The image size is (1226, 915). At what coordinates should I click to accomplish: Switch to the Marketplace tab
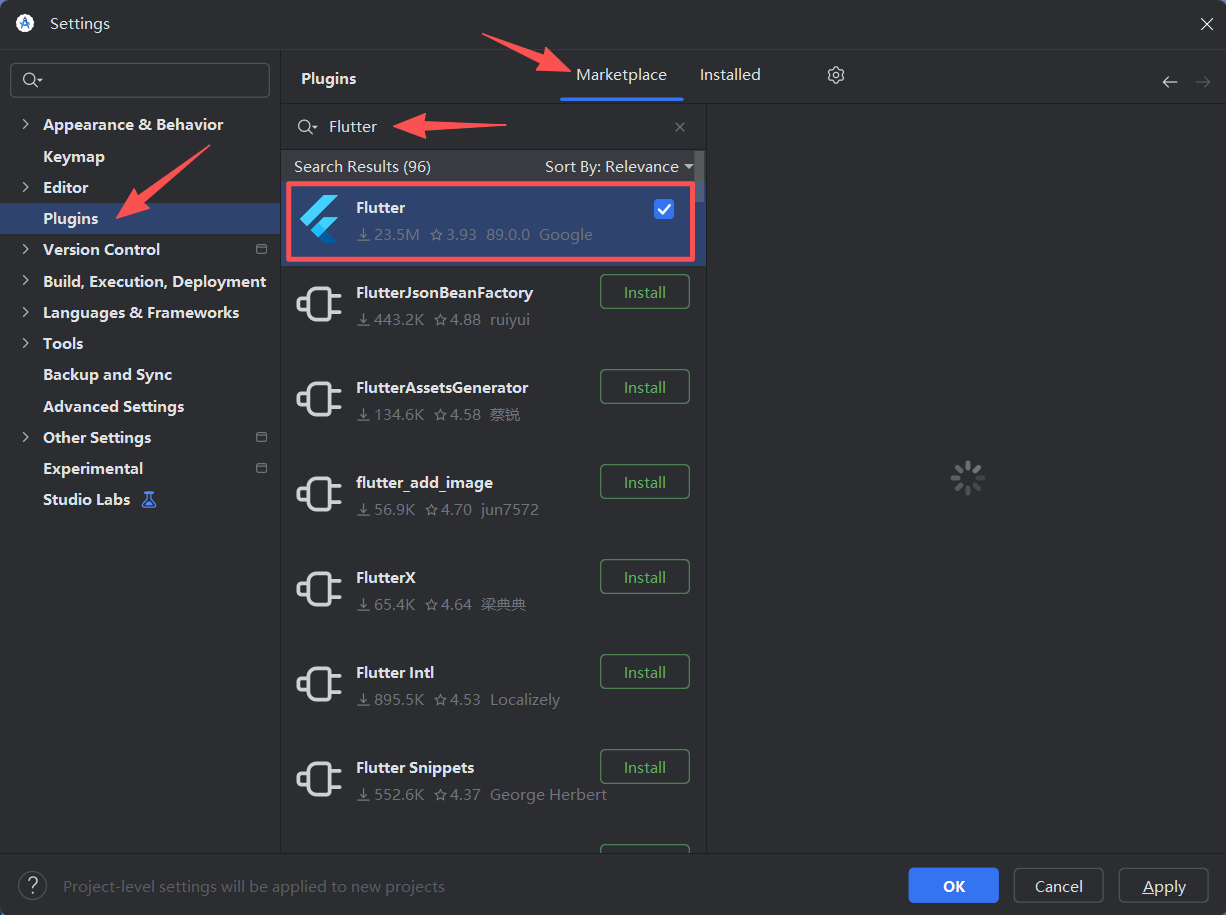(x=621, y=75)
